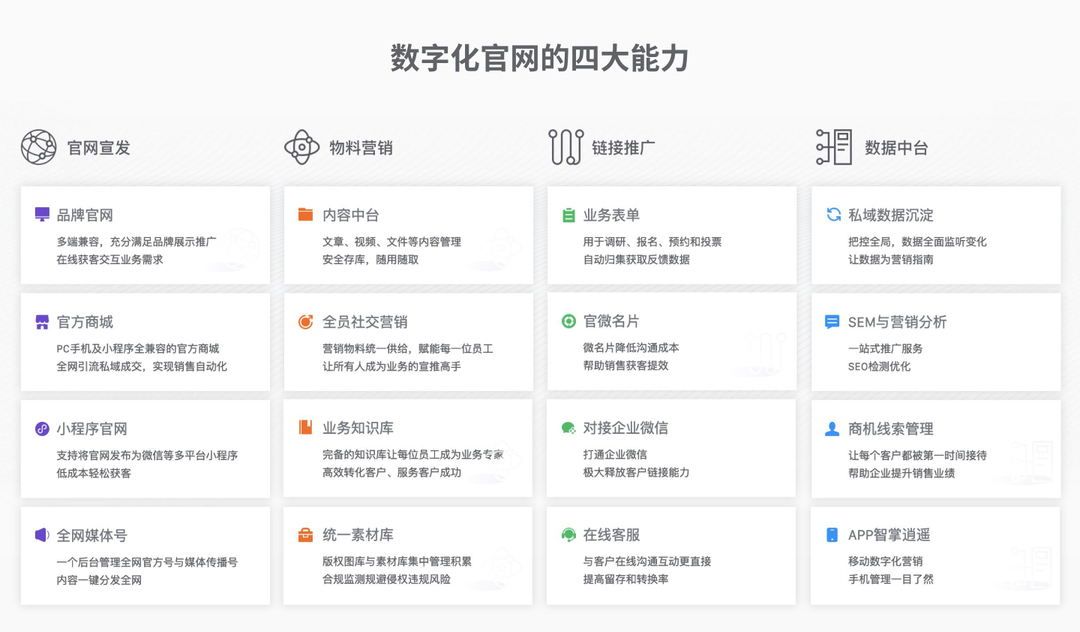Open the 官微名片 card title
The height and width of the screenshot is (632, 1080).
point(612,321)
